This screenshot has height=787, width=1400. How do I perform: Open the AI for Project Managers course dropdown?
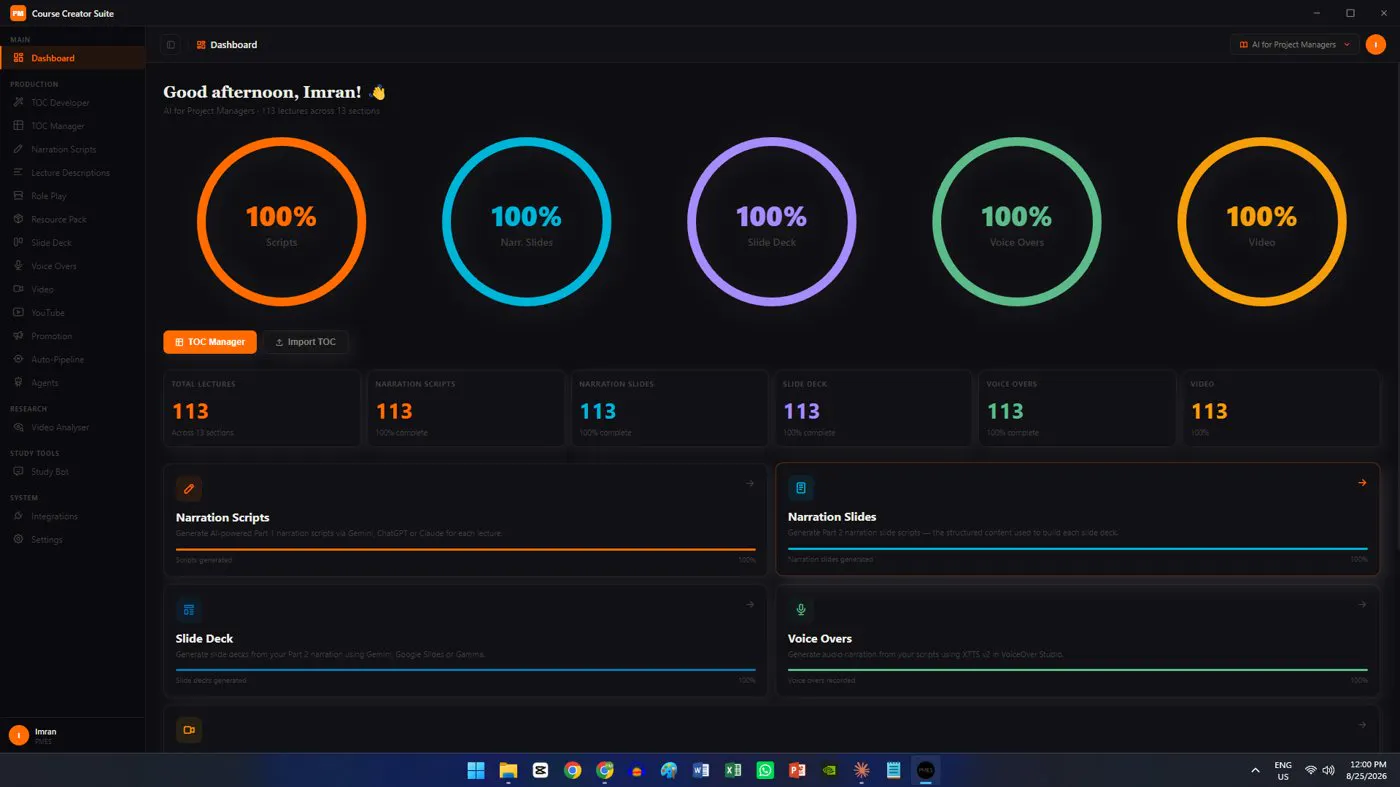pos(1294,45)
